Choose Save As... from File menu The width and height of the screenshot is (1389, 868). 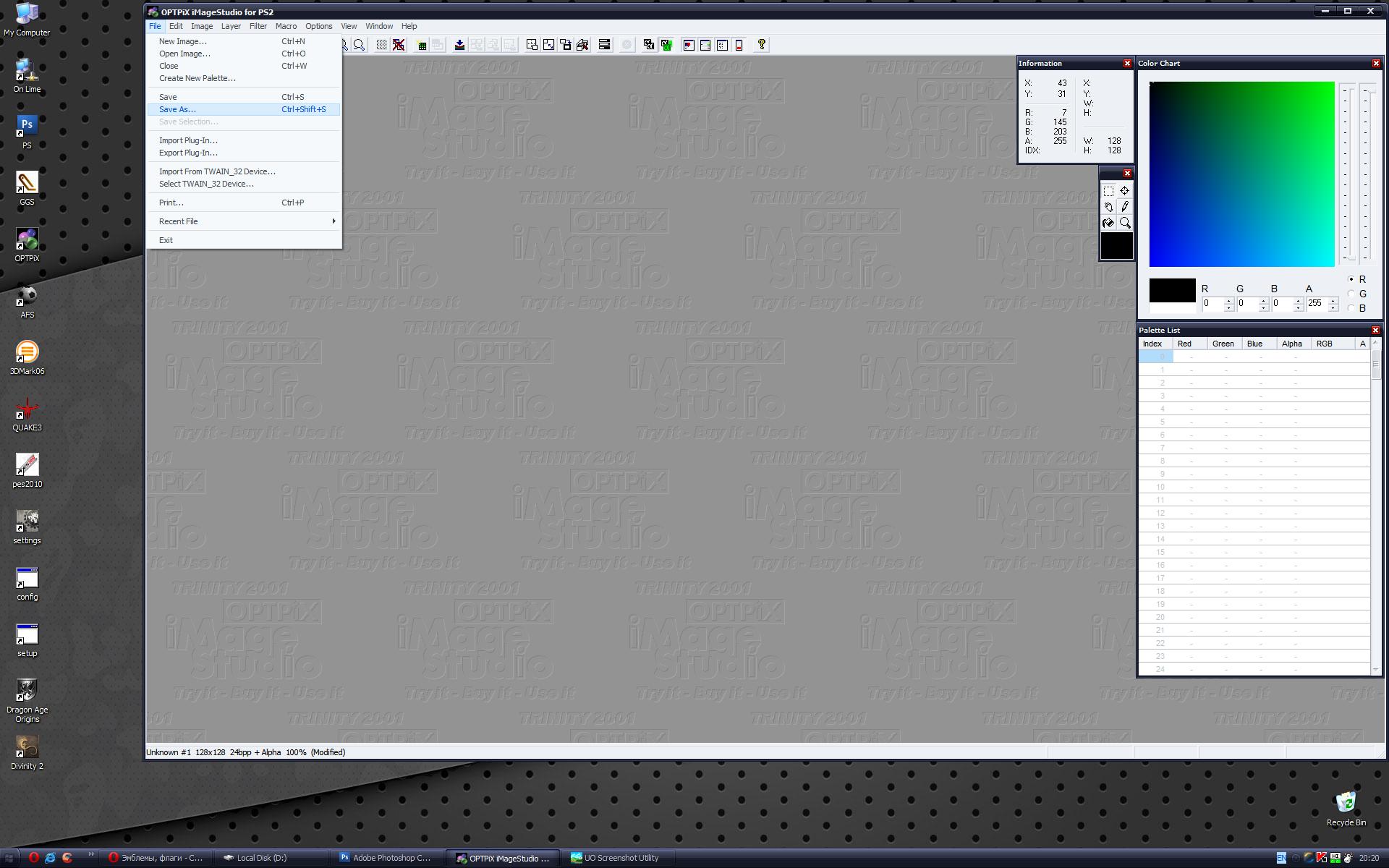[244, 109]
